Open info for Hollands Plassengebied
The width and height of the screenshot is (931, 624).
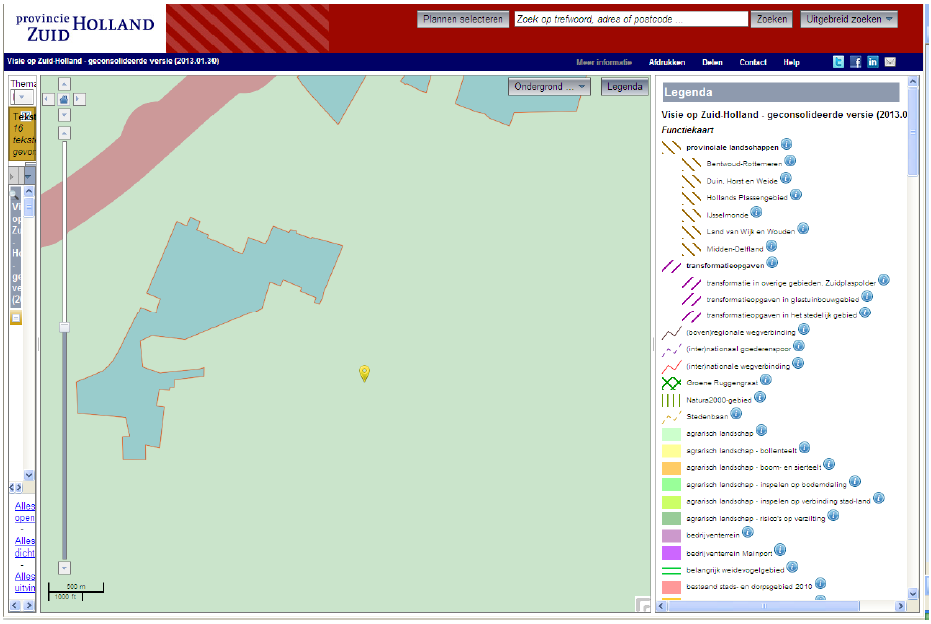796,194
